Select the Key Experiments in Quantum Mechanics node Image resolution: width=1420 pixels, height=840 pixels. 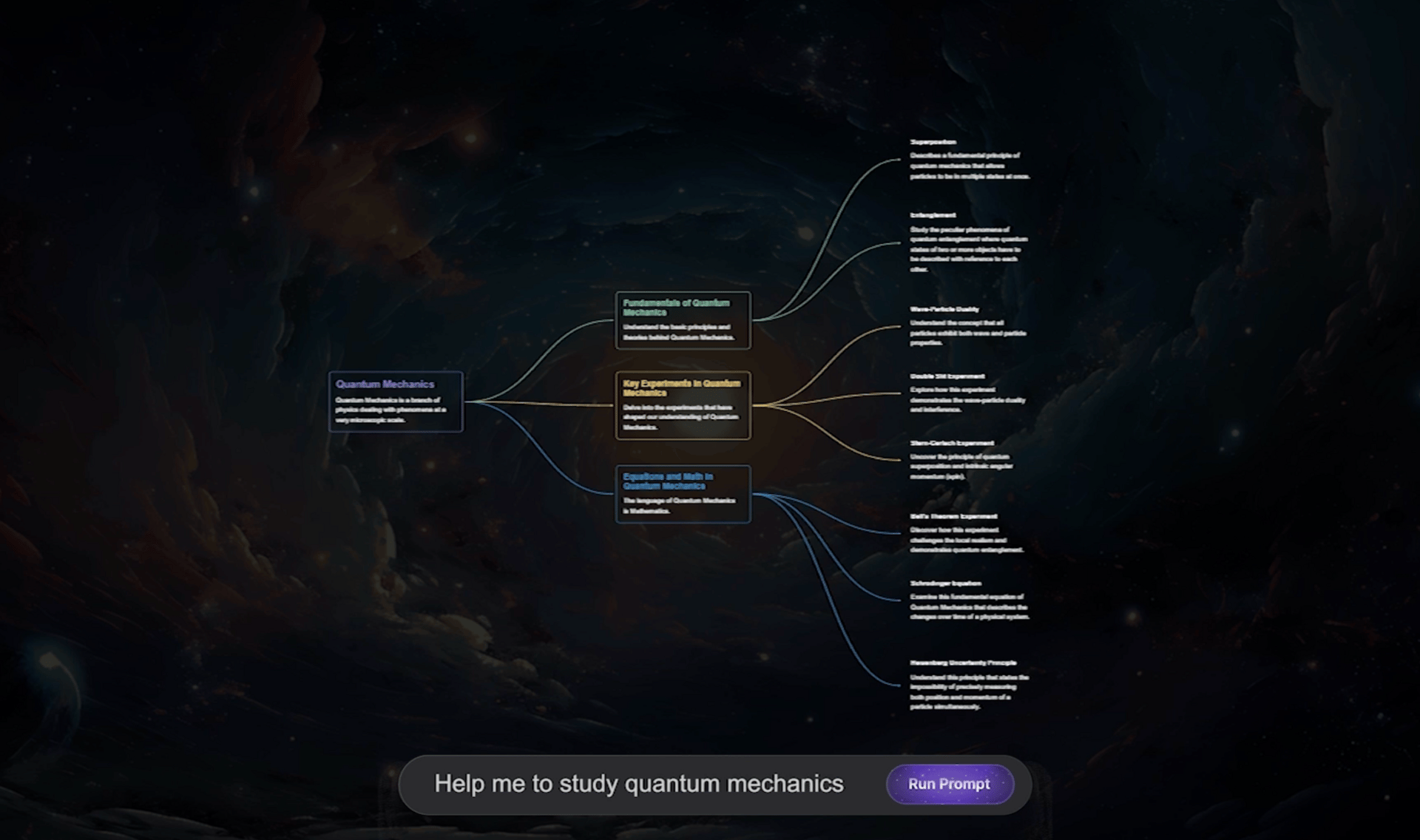click(x=682, y=405)
